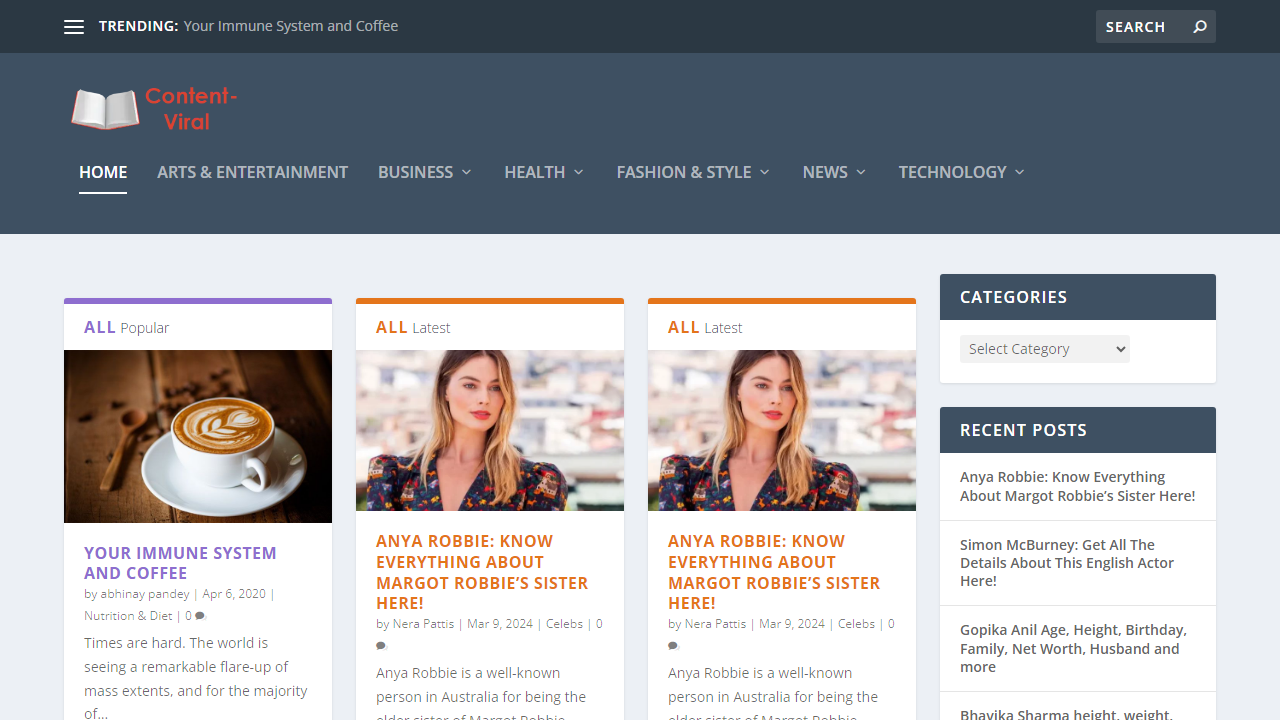Click the coffee cup article thumbnail

197,435
